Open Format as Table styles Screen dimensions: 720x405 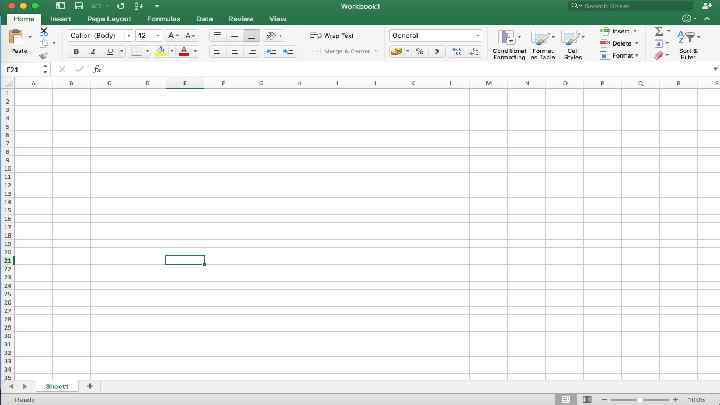pos(543,45)
